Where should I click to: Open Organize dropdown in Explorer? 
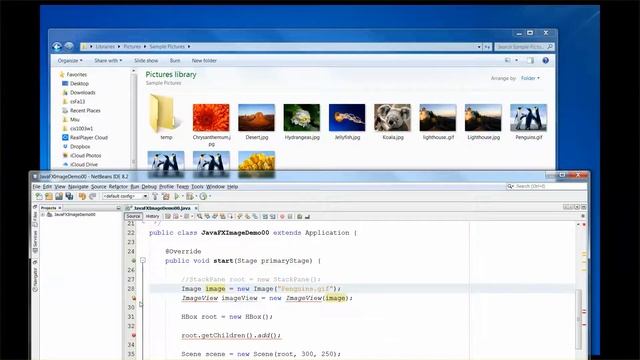[x=70, y=60]
